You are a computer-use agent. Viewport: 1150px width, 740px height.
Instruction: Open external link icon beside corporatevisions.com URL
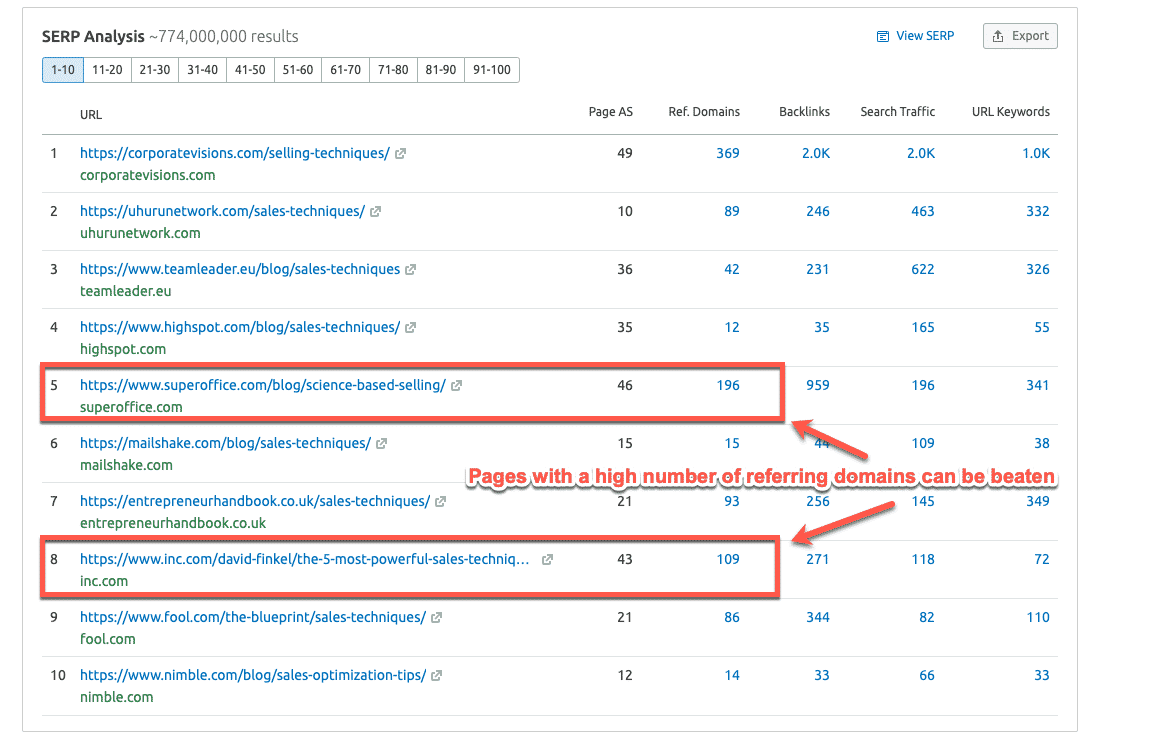[401, 154]
